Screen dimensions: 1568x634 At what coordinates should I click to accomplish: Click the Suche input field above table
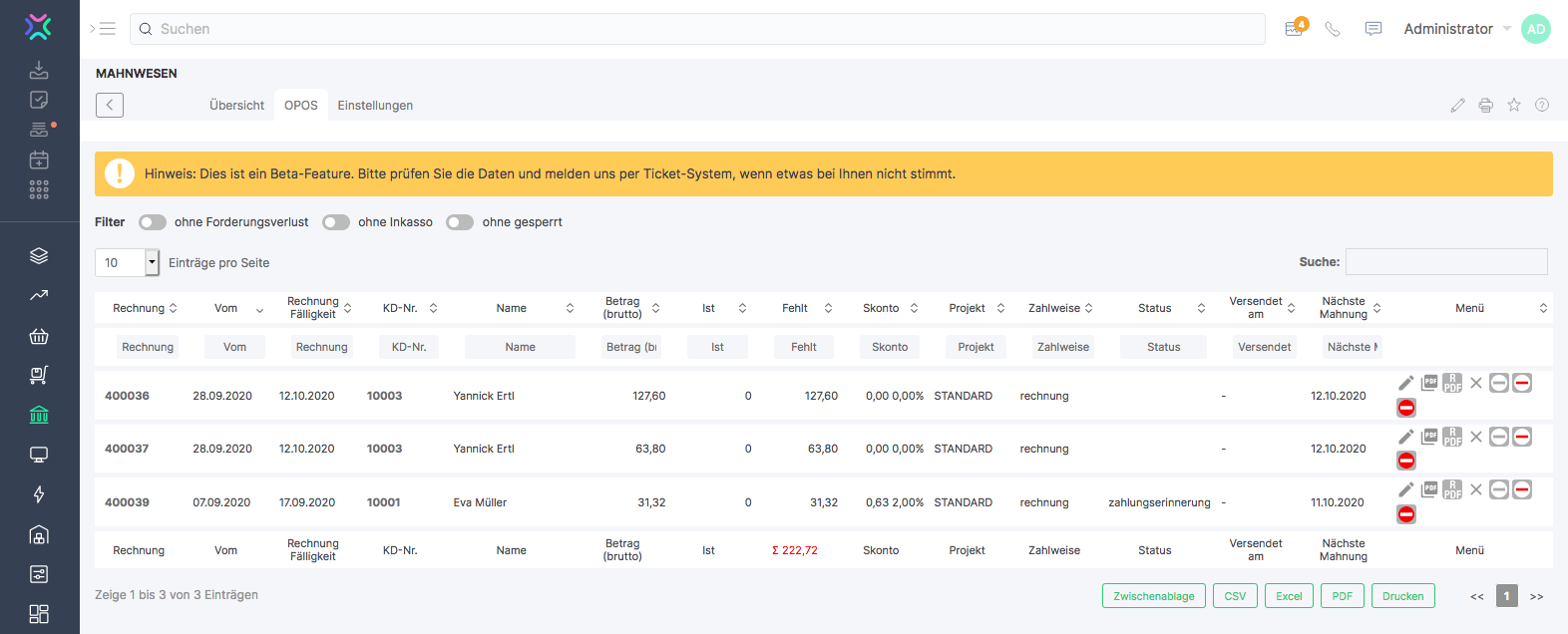click(x=1446, y=262)
